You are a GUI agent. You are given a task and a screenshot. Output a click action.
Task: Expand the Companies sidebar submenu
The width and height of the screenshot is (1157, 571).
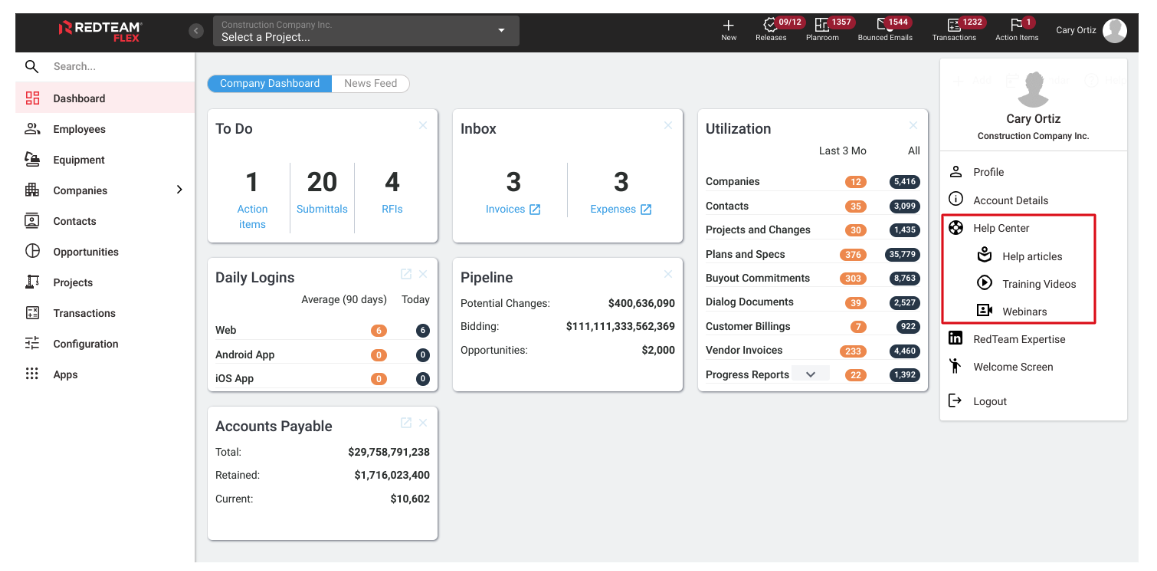pos(179,190)
